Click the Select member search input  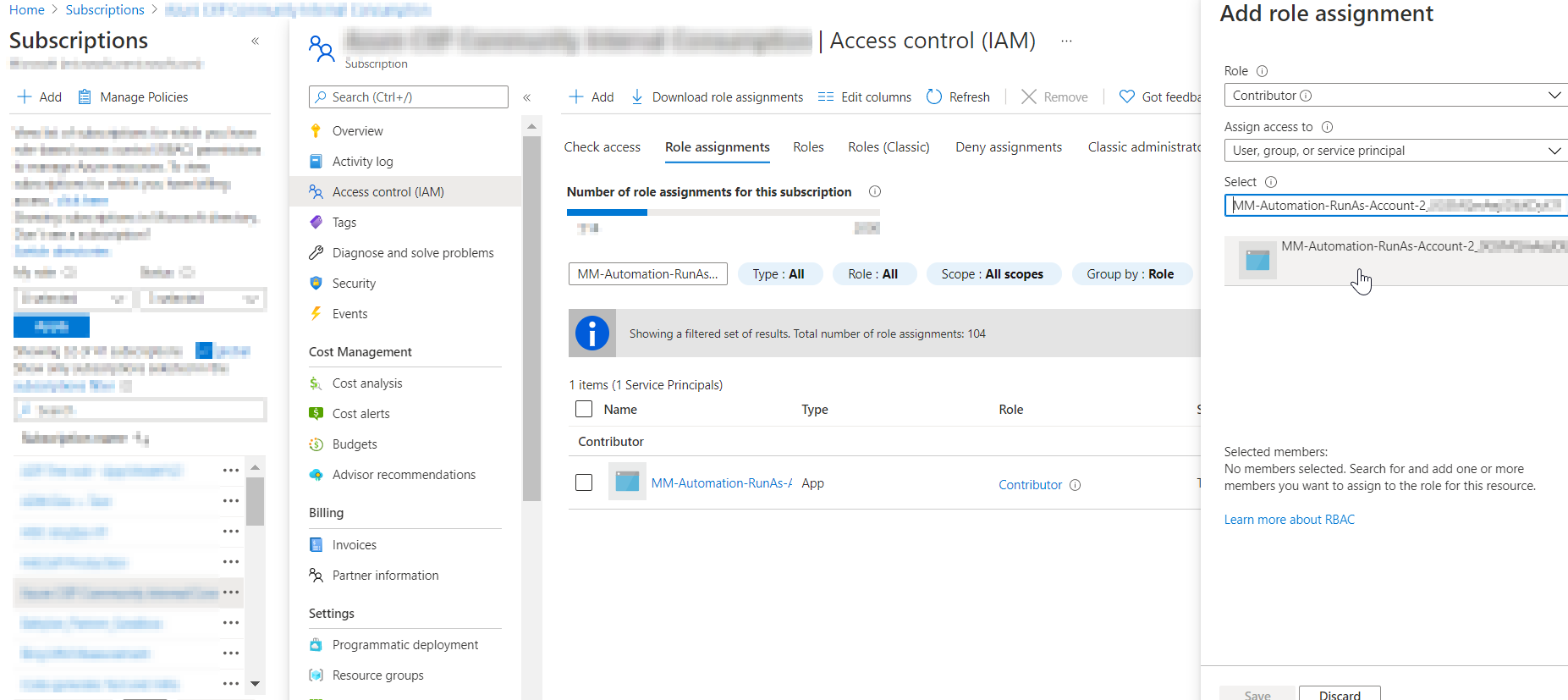[x=1396, y=206]
